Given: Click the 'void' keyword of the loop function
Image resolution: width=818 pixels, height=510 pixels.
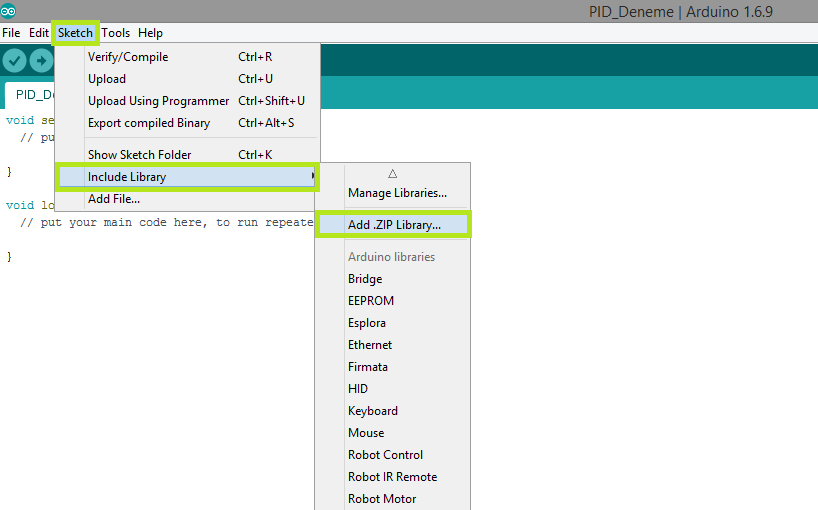Looking at the screenshot, I should coord(20,205).
